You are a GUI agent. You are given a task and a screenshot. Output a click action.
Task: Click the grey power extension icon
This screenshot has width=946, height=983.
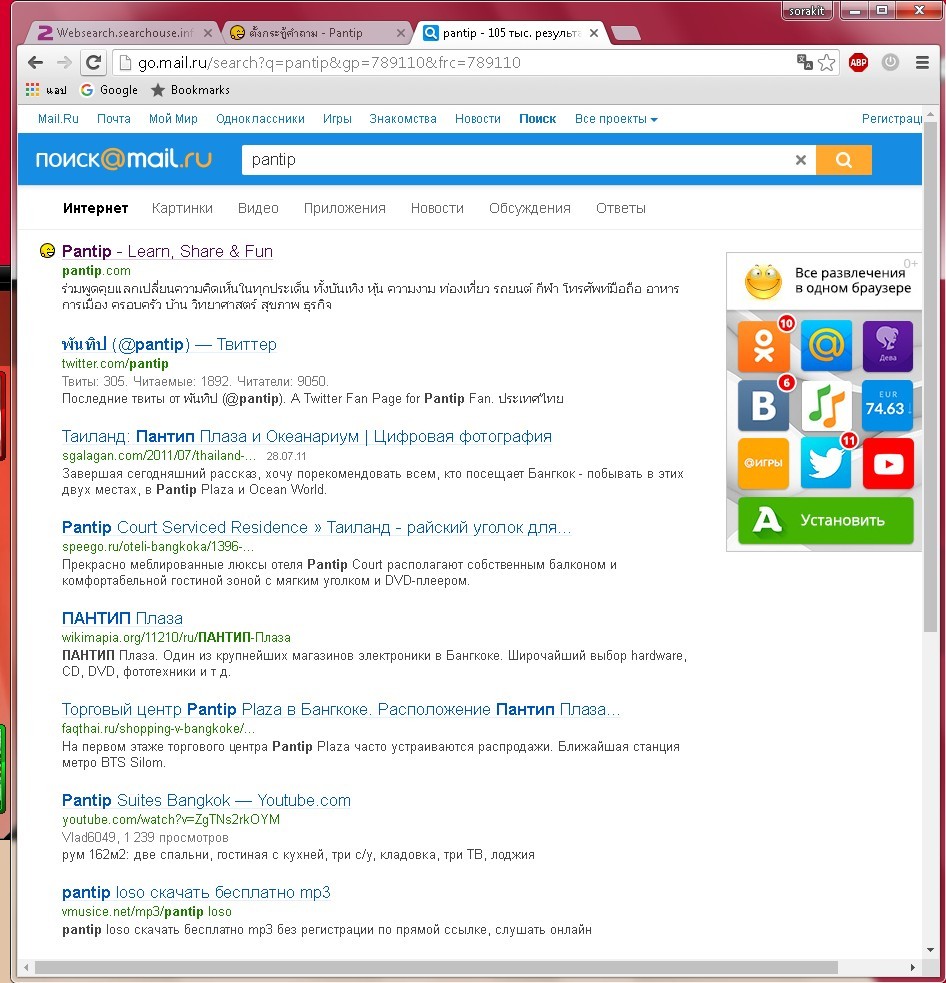point(890,62)
